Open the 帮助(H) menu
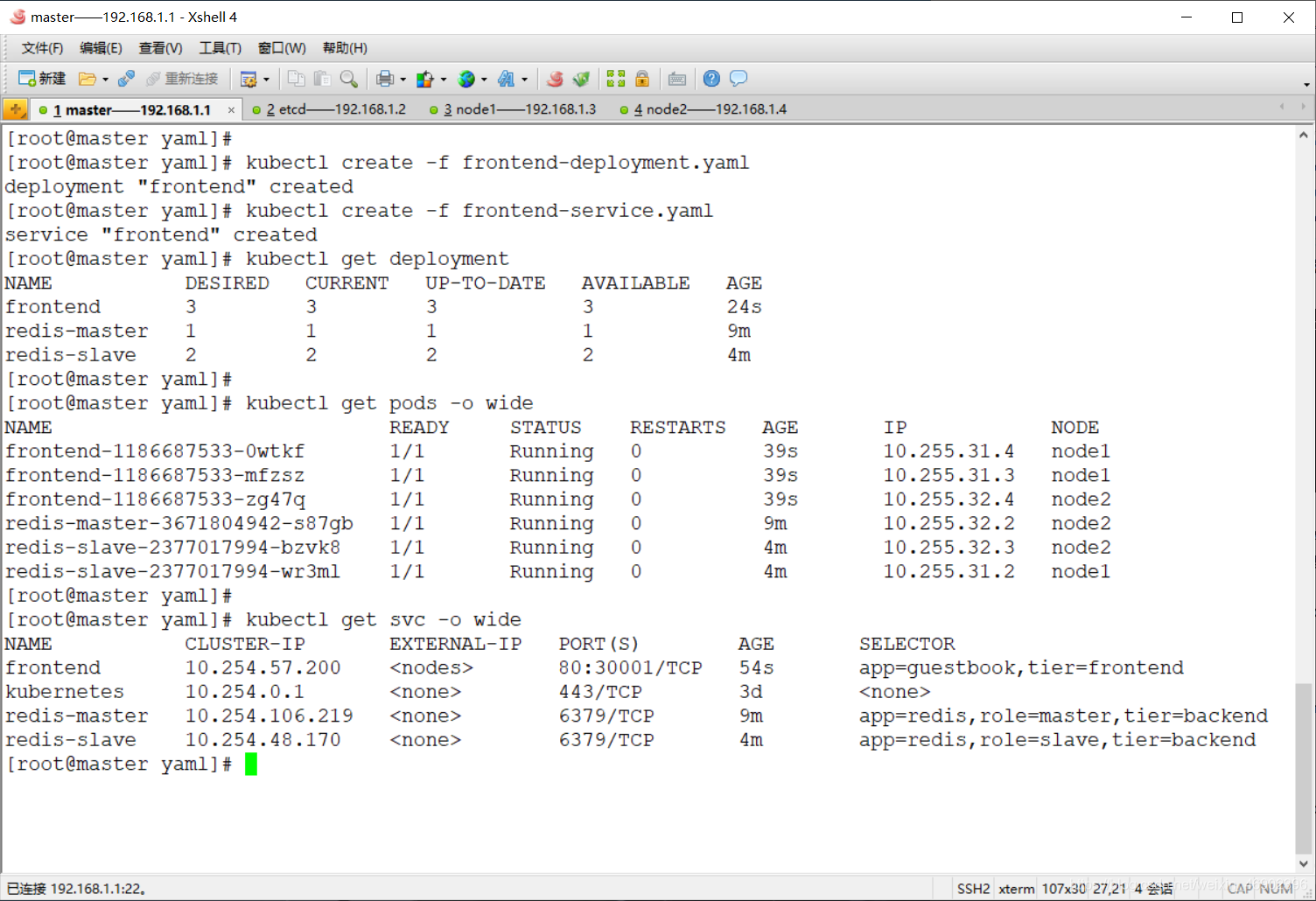This screenshot has height=901, width=1316. 345,48
